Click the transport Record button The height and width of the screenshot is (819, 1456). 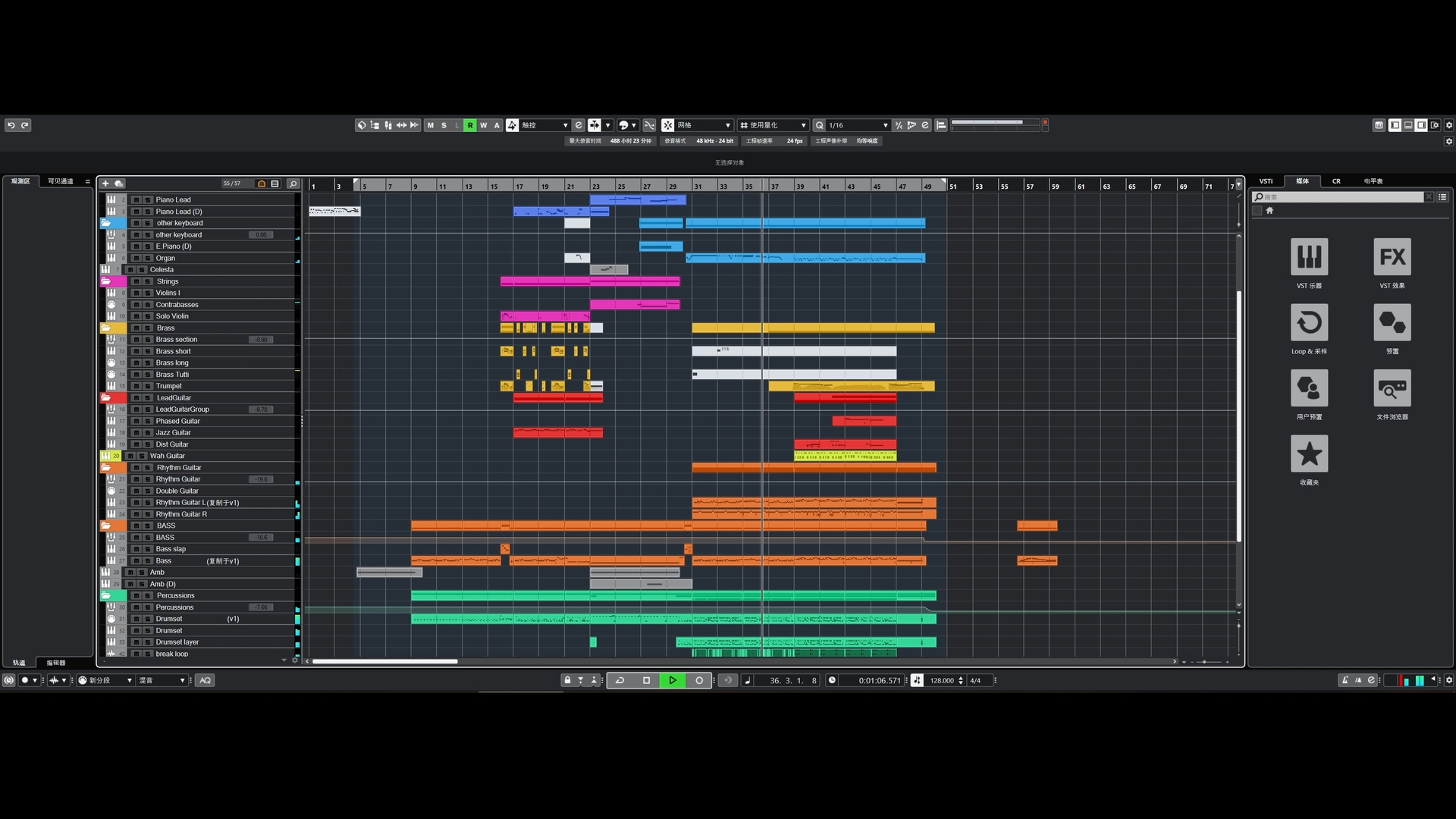pos(699,680)
